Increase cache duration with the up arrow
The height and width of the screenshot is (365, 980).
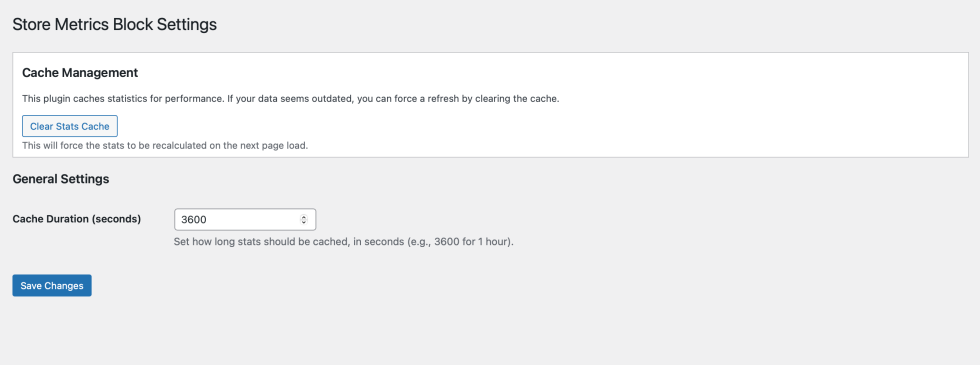(x=304, y=217)
